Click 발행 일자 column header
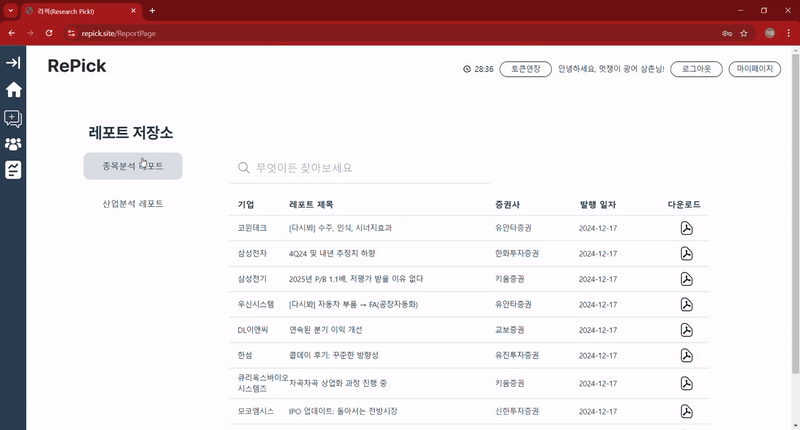 point(598,205)
